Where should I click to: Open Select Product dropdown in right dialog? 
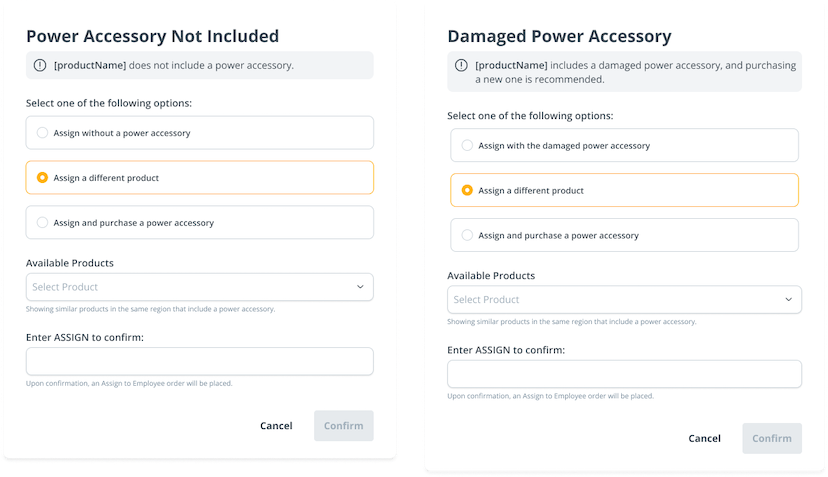[610, 299]
